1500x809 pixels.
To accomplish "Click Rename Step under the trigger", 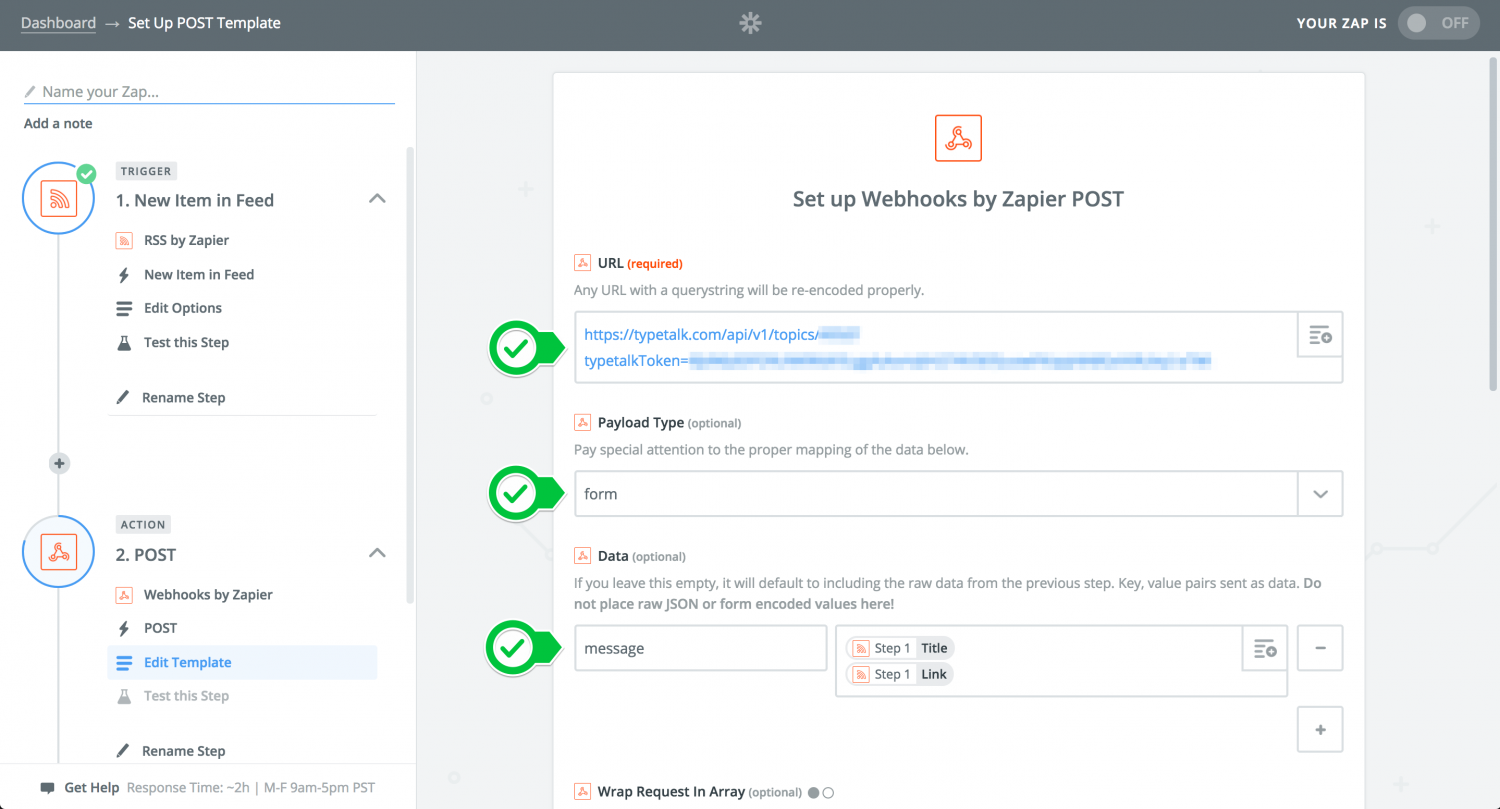I will pyautogui.click(x=183, y=397).
